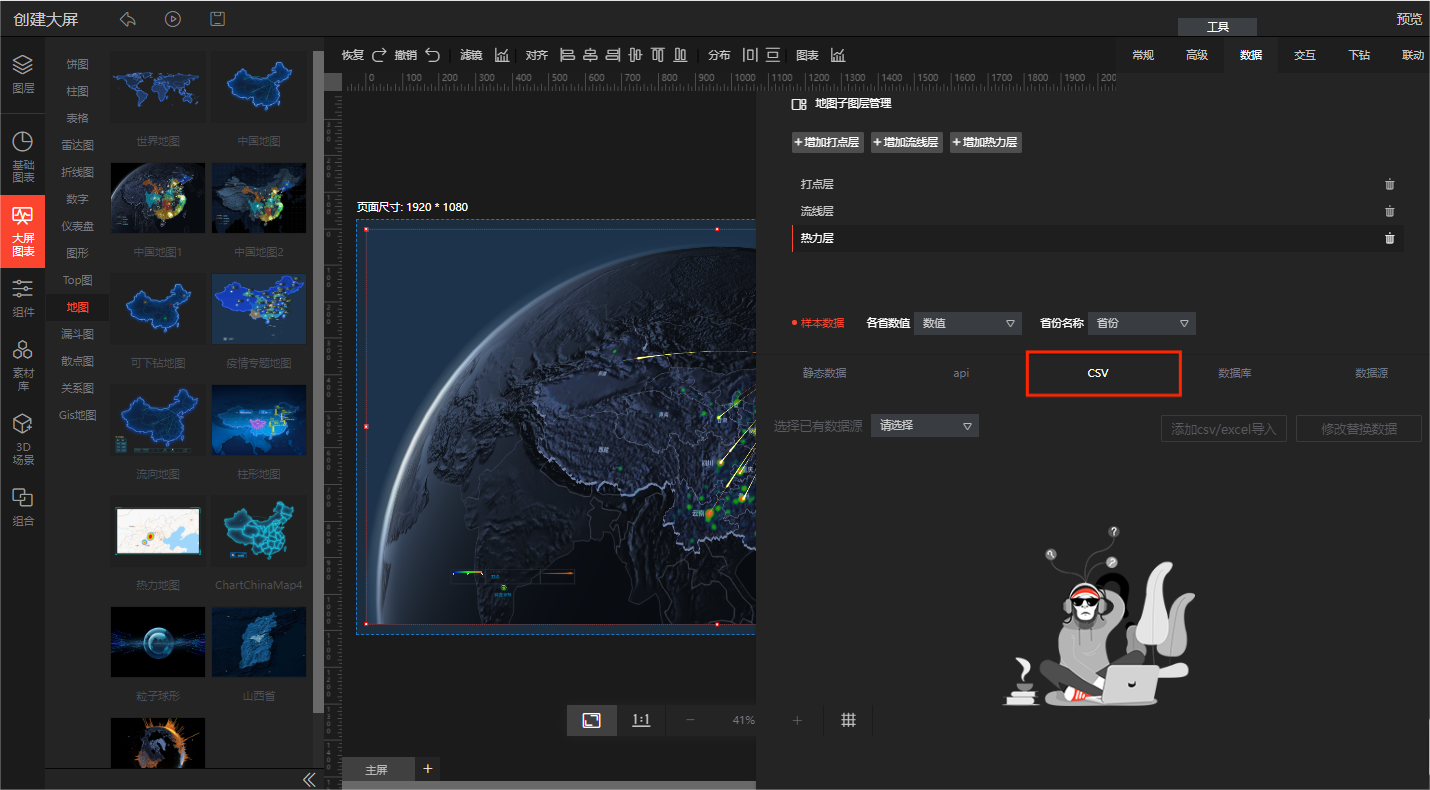Click the save disk icon in header
Viewport: 1430px width, 790px height.
[217, 19]
